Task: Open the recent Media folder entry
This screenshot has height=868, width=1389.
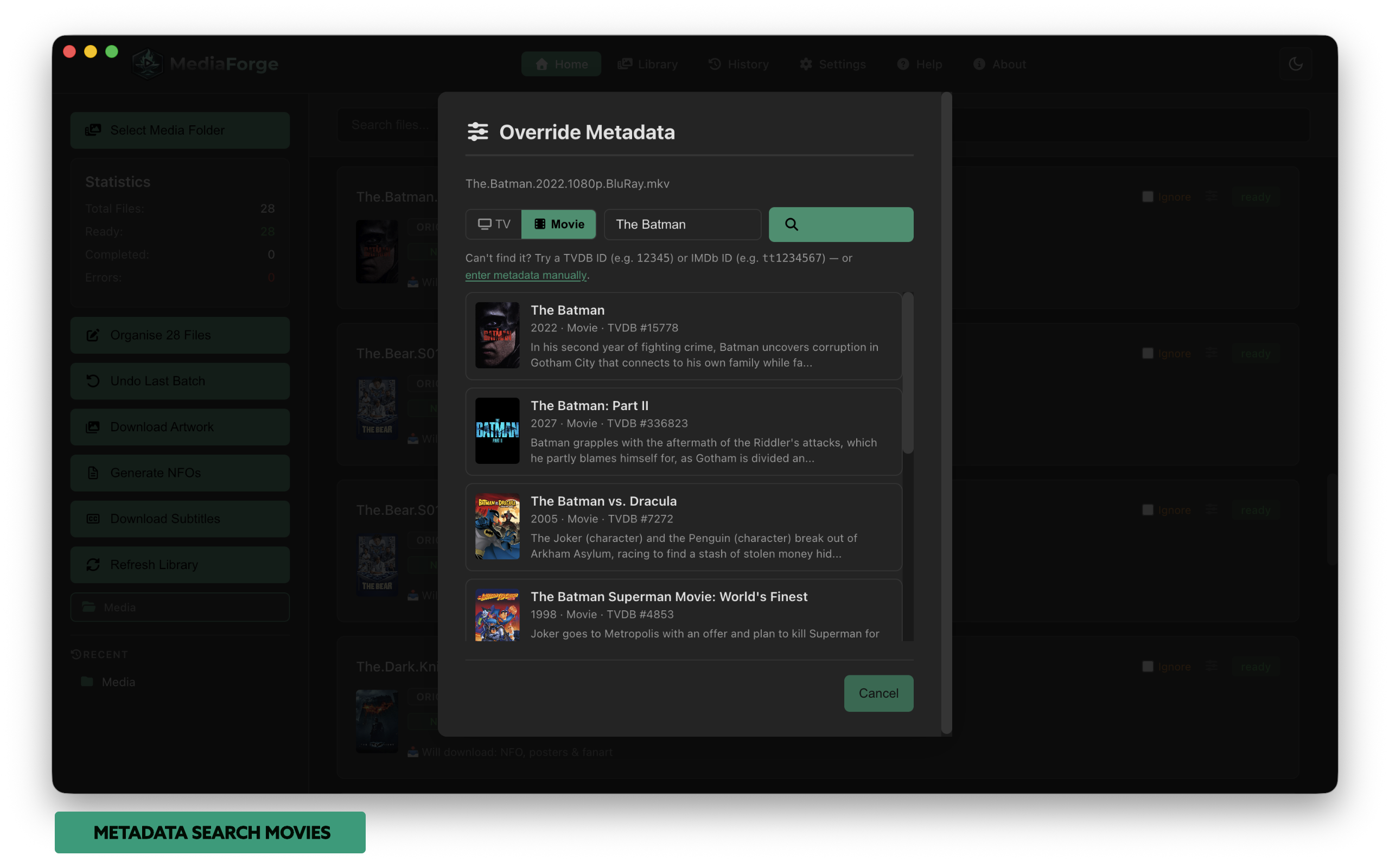Action: 109,682
